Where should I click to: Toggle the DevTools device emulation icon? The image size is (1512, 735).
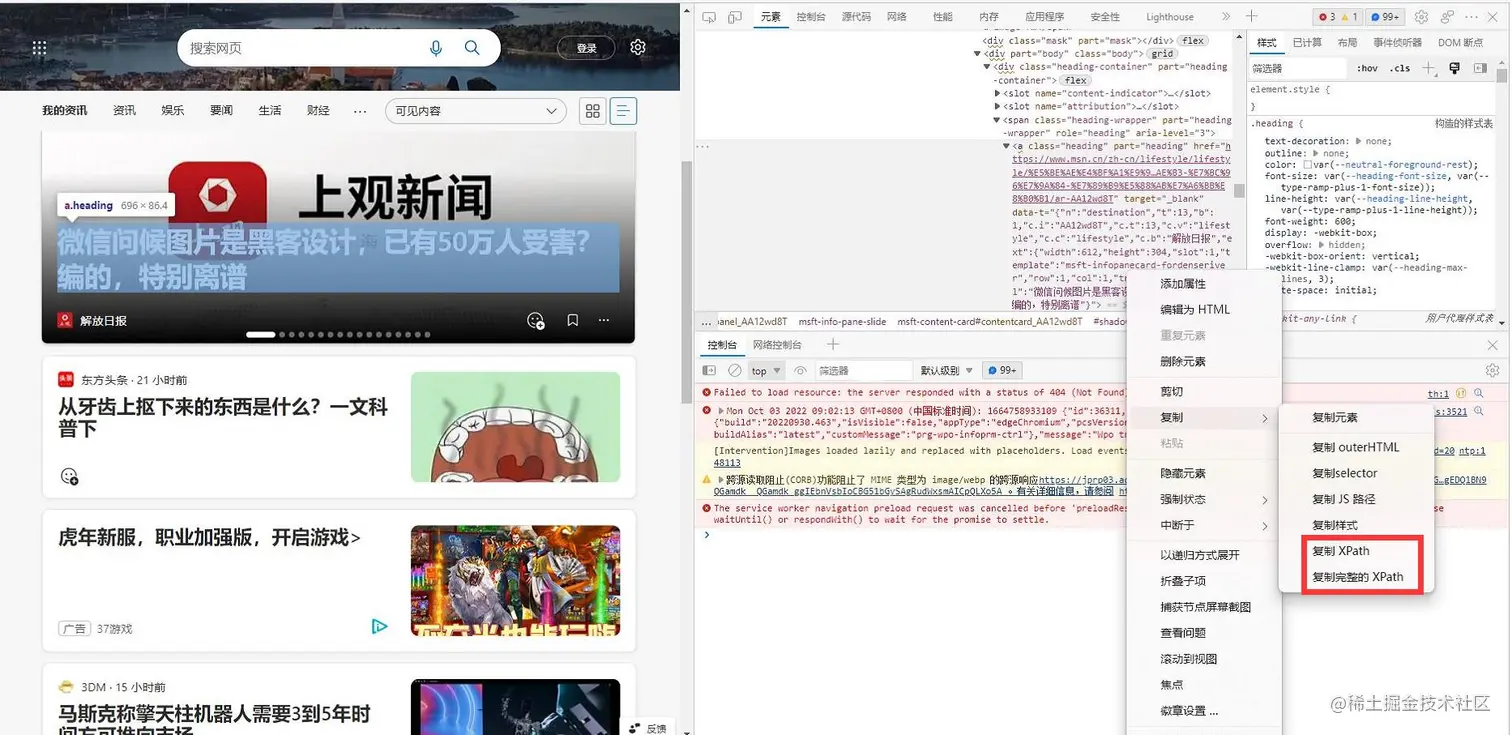(x=735, y=17)
